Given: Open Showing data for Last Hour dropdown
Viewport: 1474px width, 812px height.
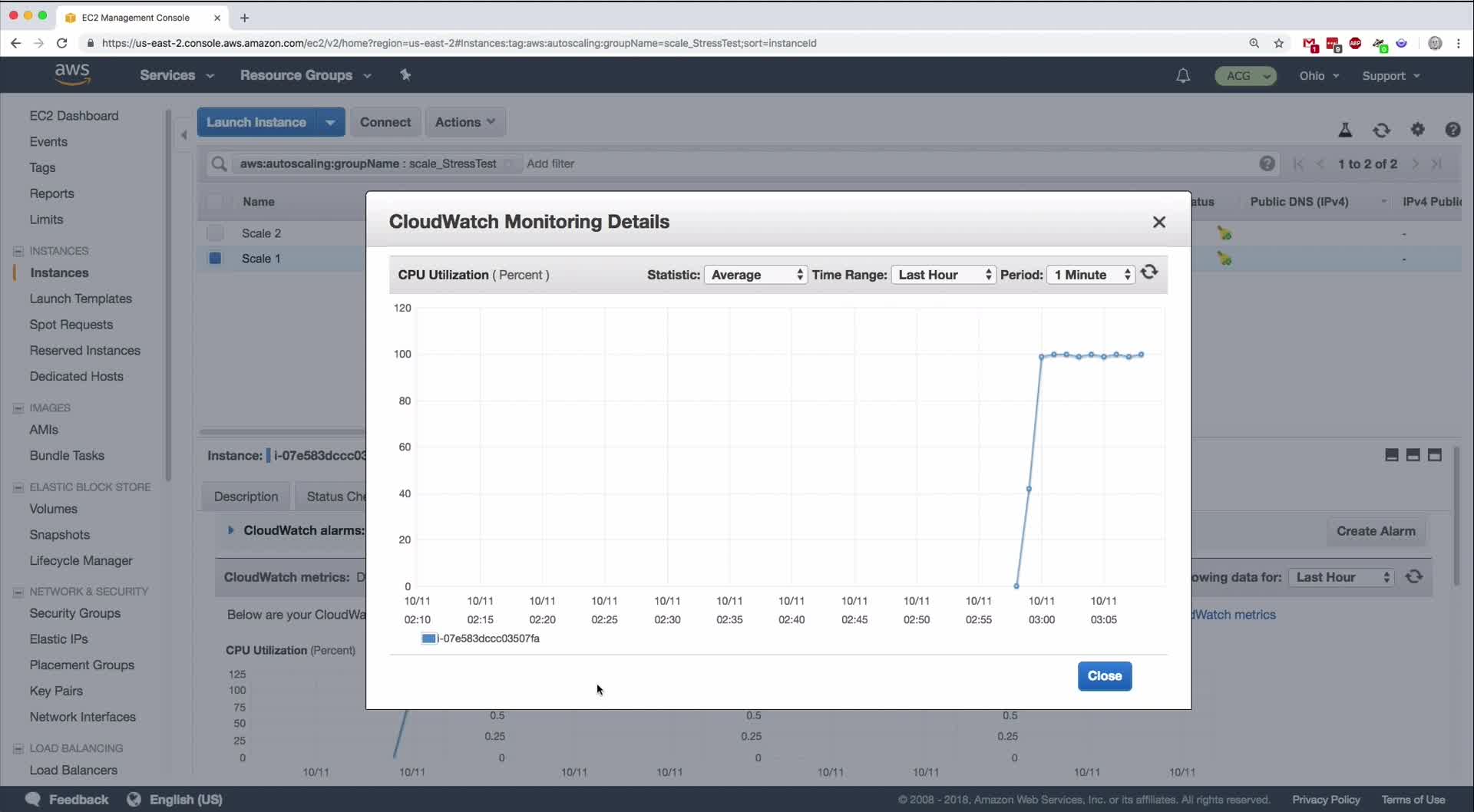Looking at the screenshot, I should (x=1341, y=576).
